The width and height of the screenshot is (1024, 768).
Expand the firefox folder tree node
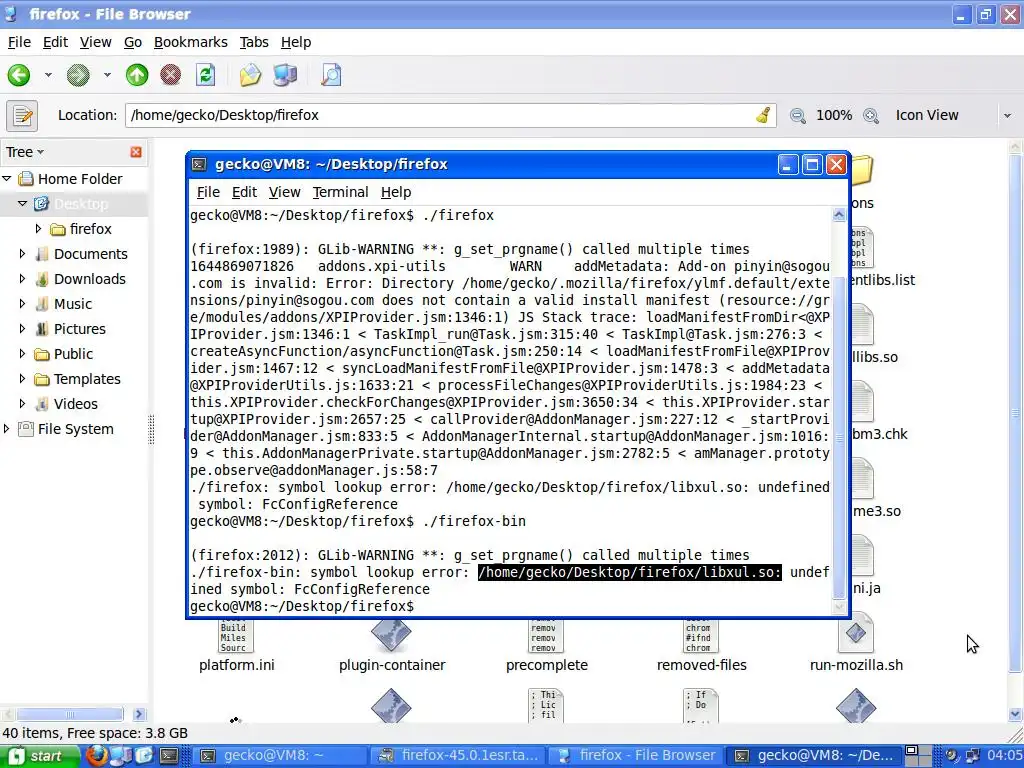pyautogui.click(x=38, y=229)
